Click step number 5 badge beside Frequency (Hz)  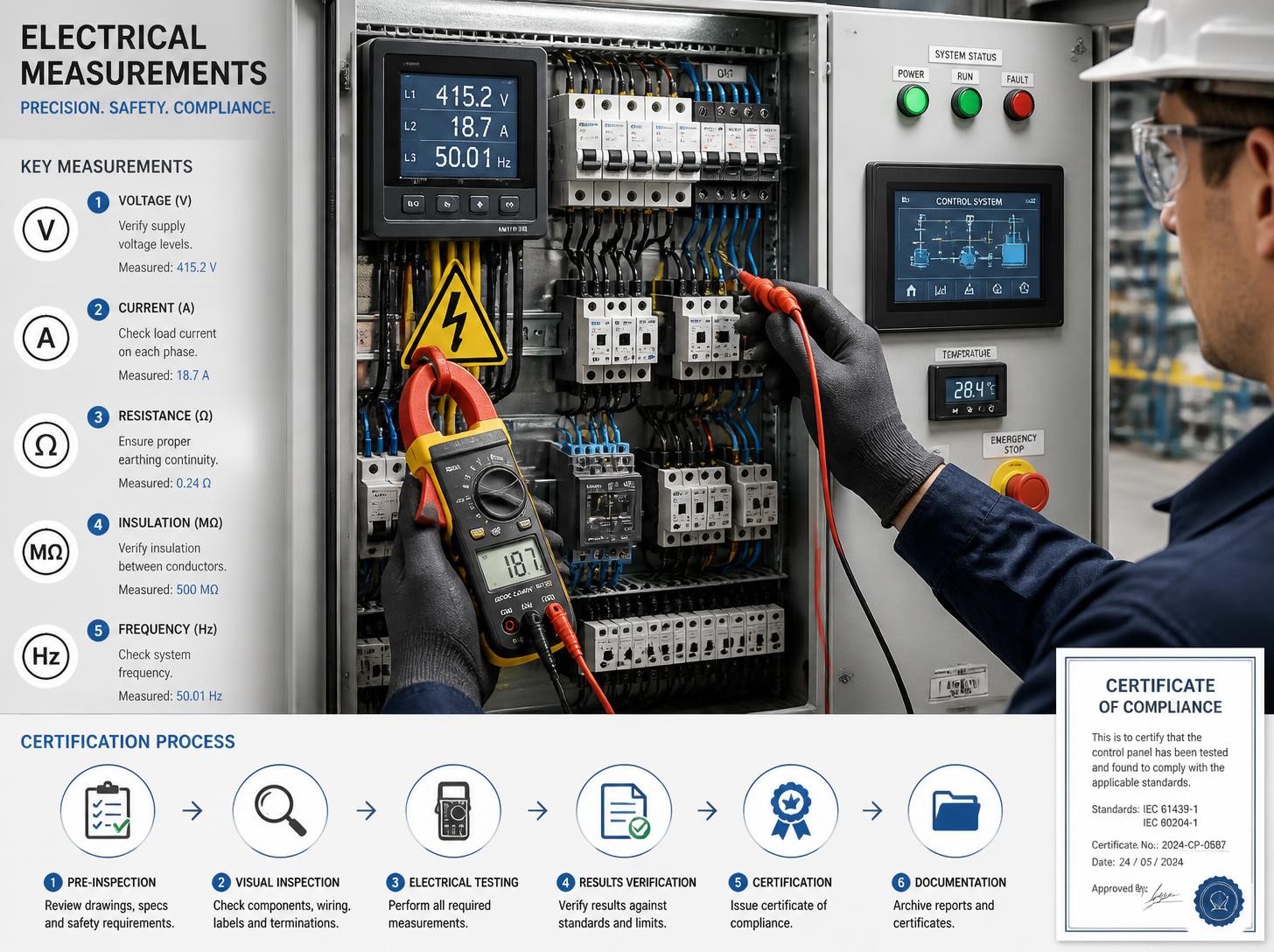[x=98, y=631]
